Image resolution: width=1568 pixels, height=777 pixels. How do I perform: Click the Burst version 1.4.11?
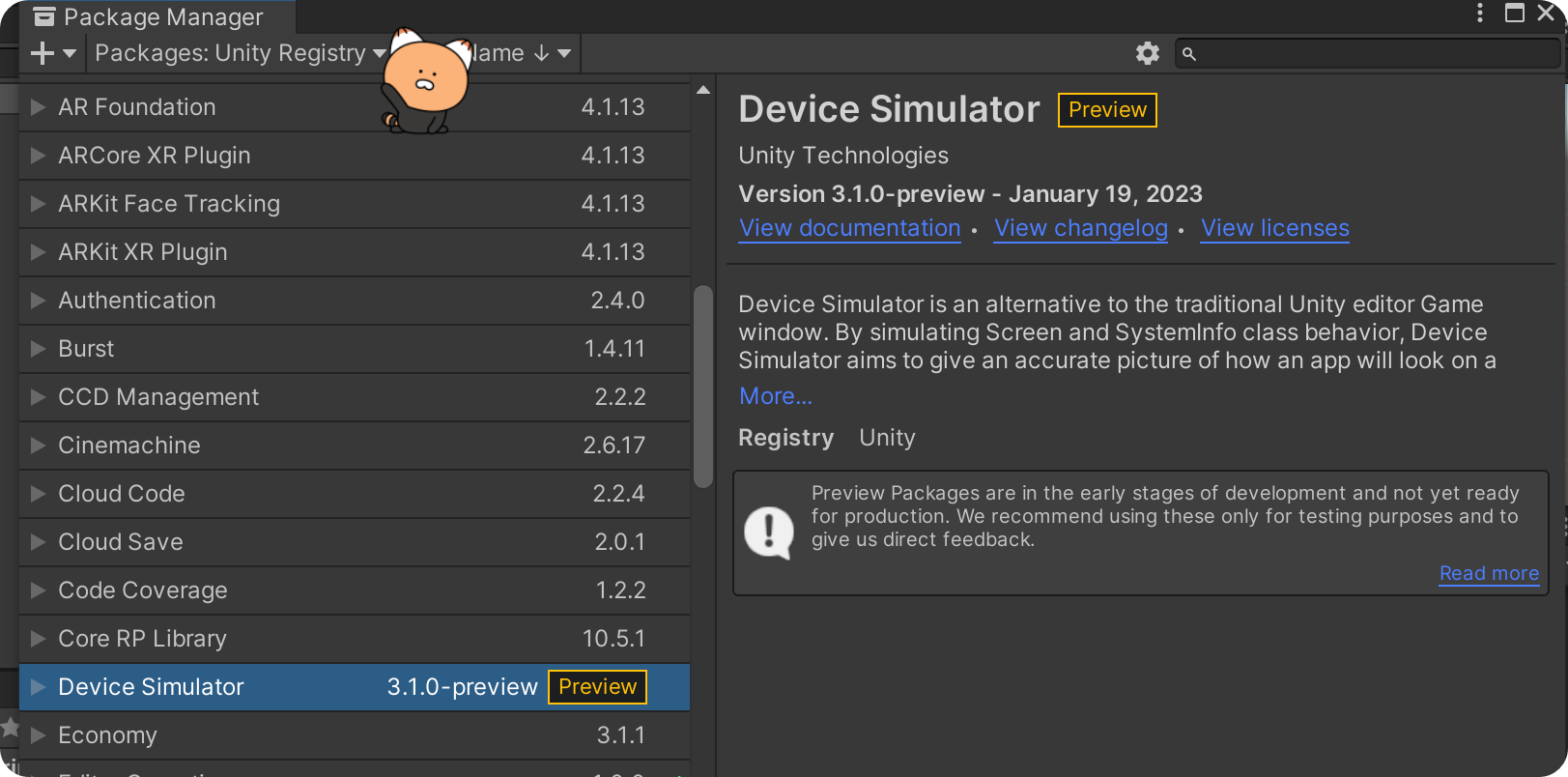pos(614,349)
